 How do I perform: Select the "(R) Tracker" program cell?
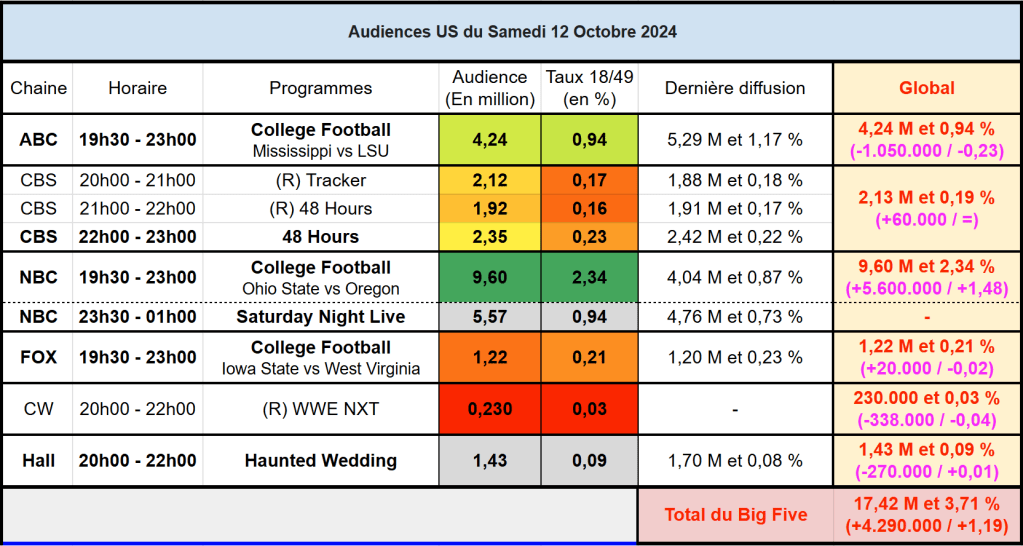(320, 181)
